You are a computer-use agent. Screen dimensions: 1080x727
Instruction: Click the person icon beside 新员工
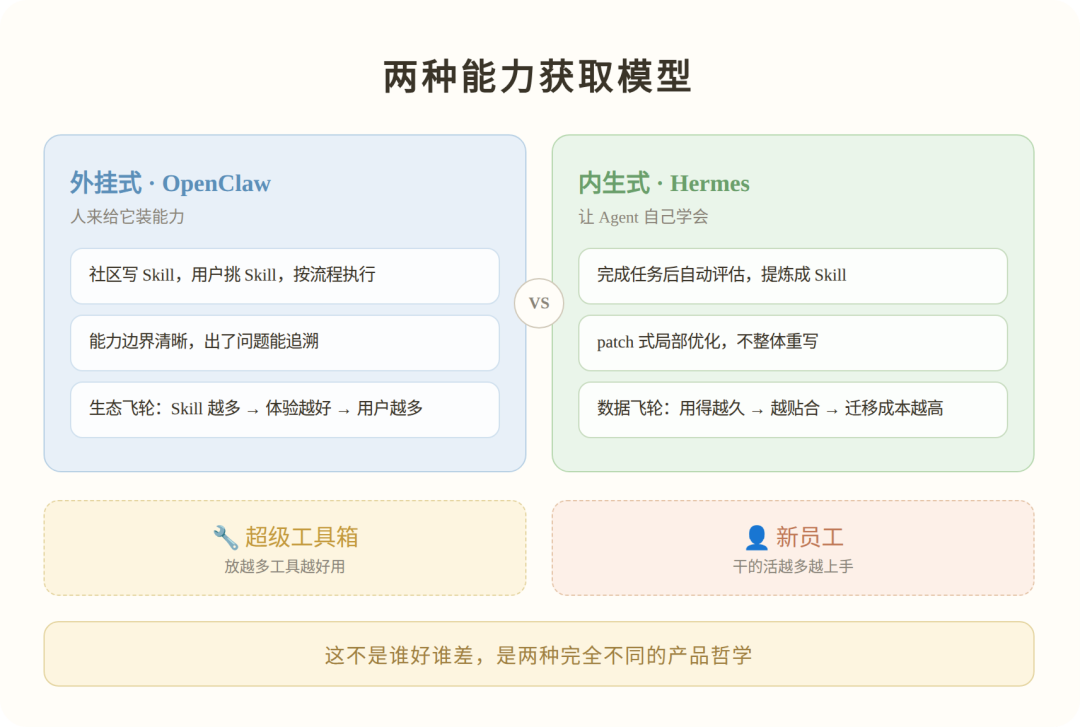756,537
